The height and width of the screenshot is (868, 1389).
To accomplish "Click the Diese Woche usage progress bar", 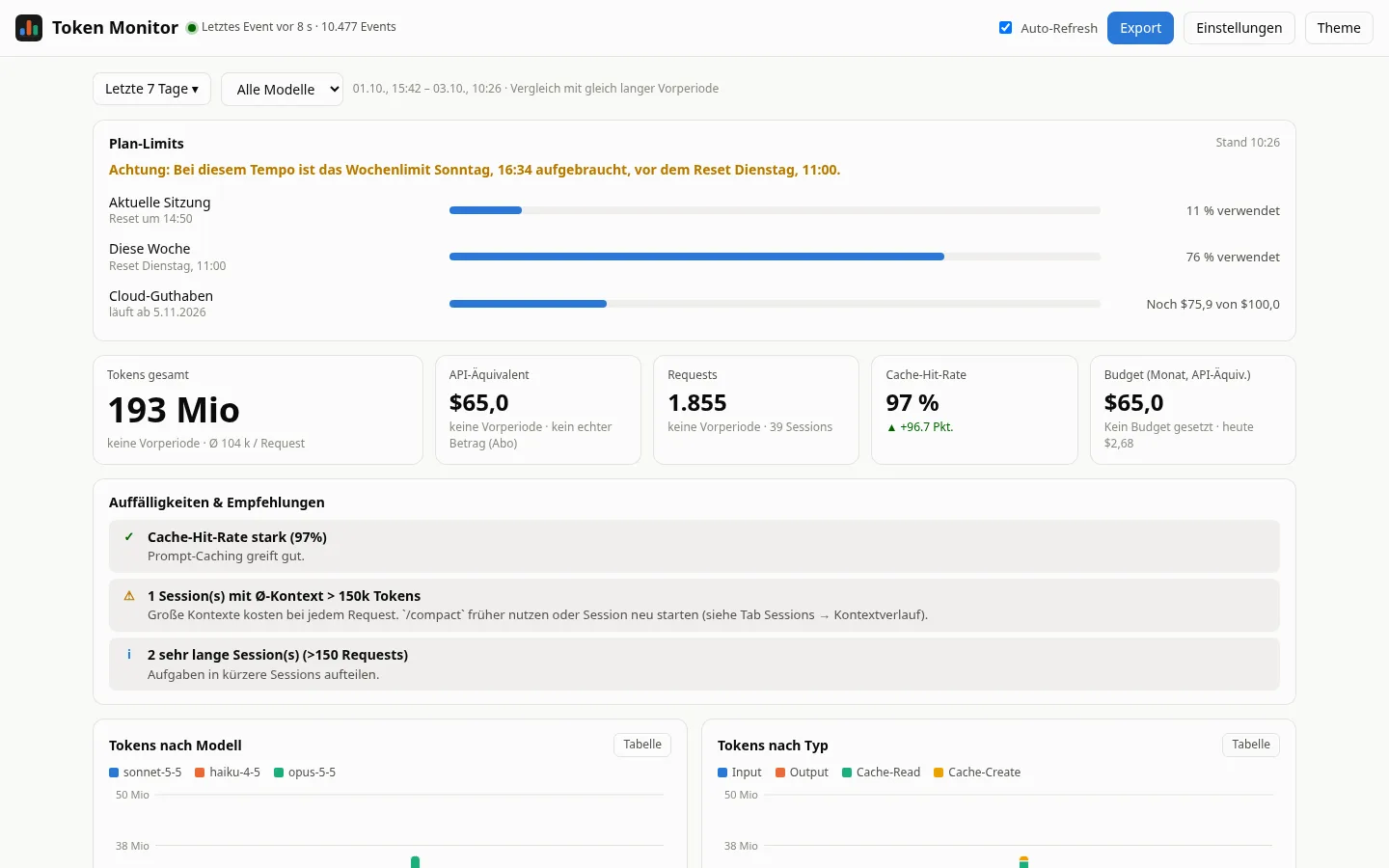I will 775,257.
